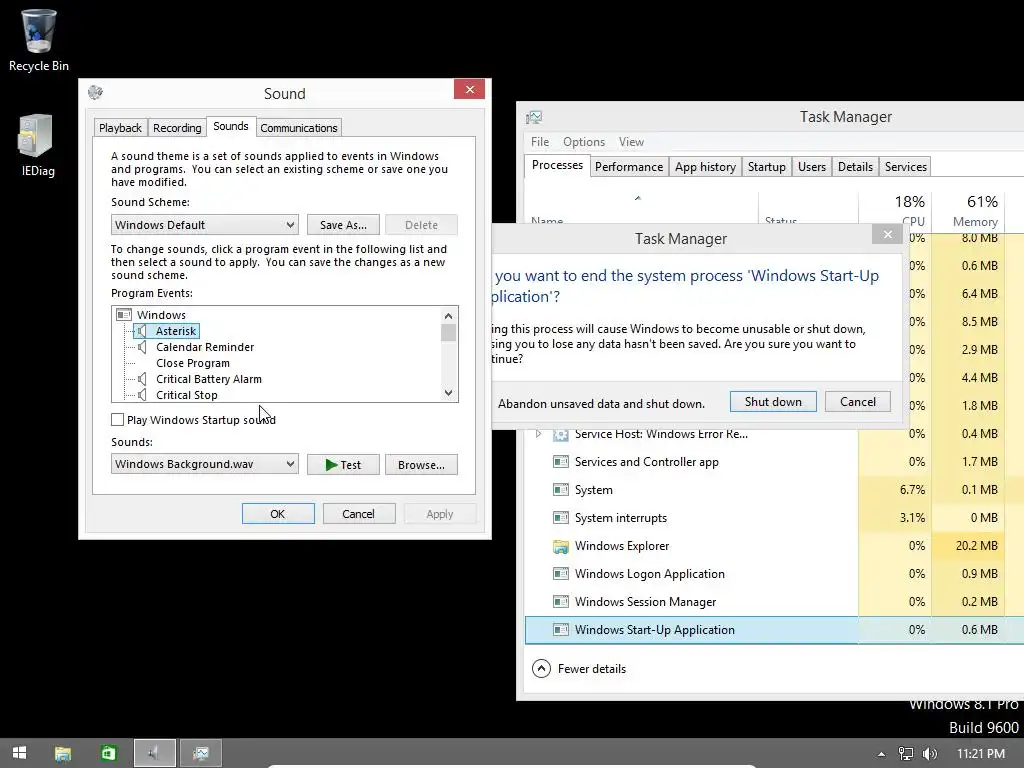Select the Windows Explorer process row
The height and width of the screenshot is (768, 1024).
pyautogui.click(x=774, y=546)
